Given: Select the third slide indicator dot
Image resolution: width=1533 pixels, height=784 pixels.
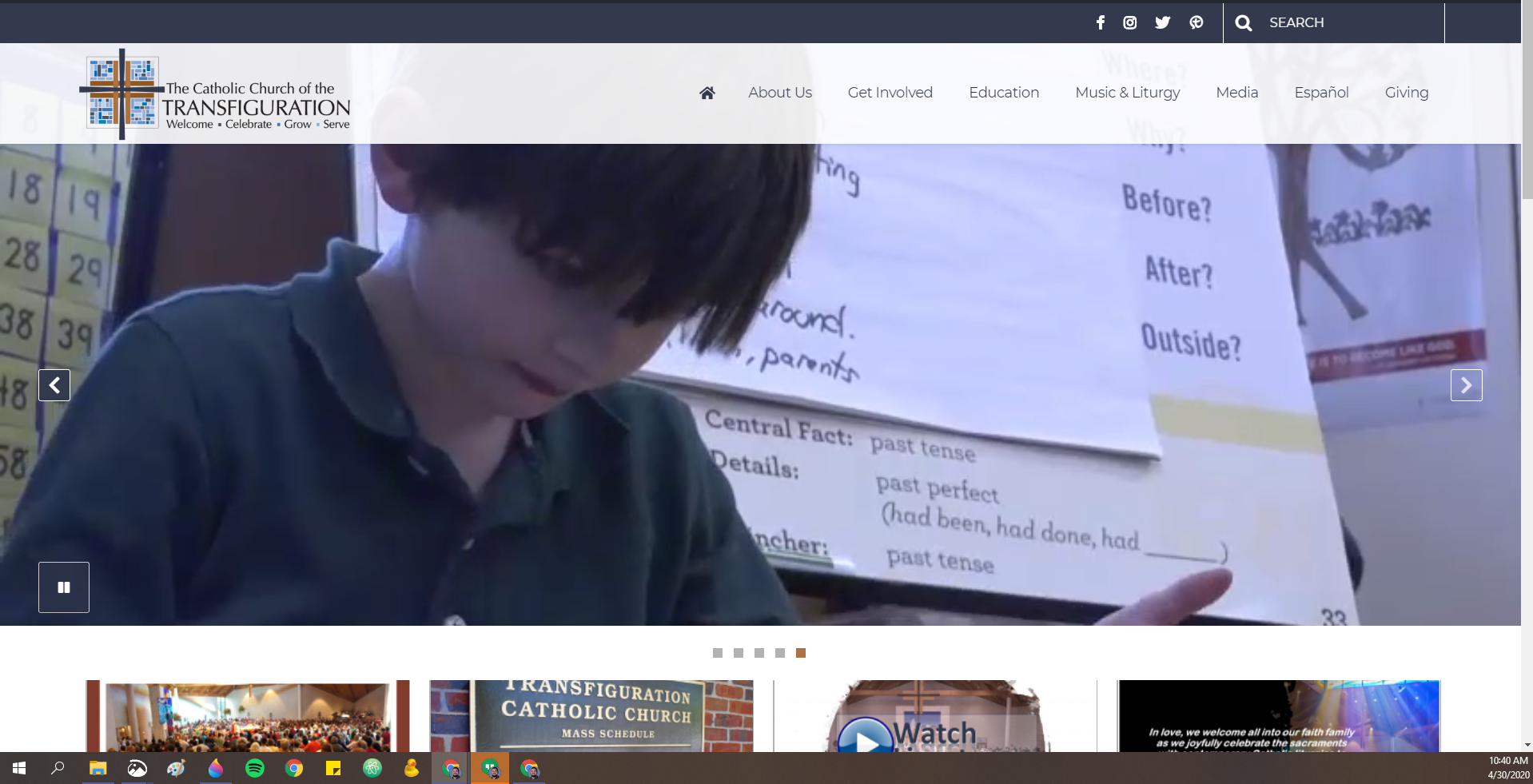Looking at the screenshot, I should (x=759, y=653).
